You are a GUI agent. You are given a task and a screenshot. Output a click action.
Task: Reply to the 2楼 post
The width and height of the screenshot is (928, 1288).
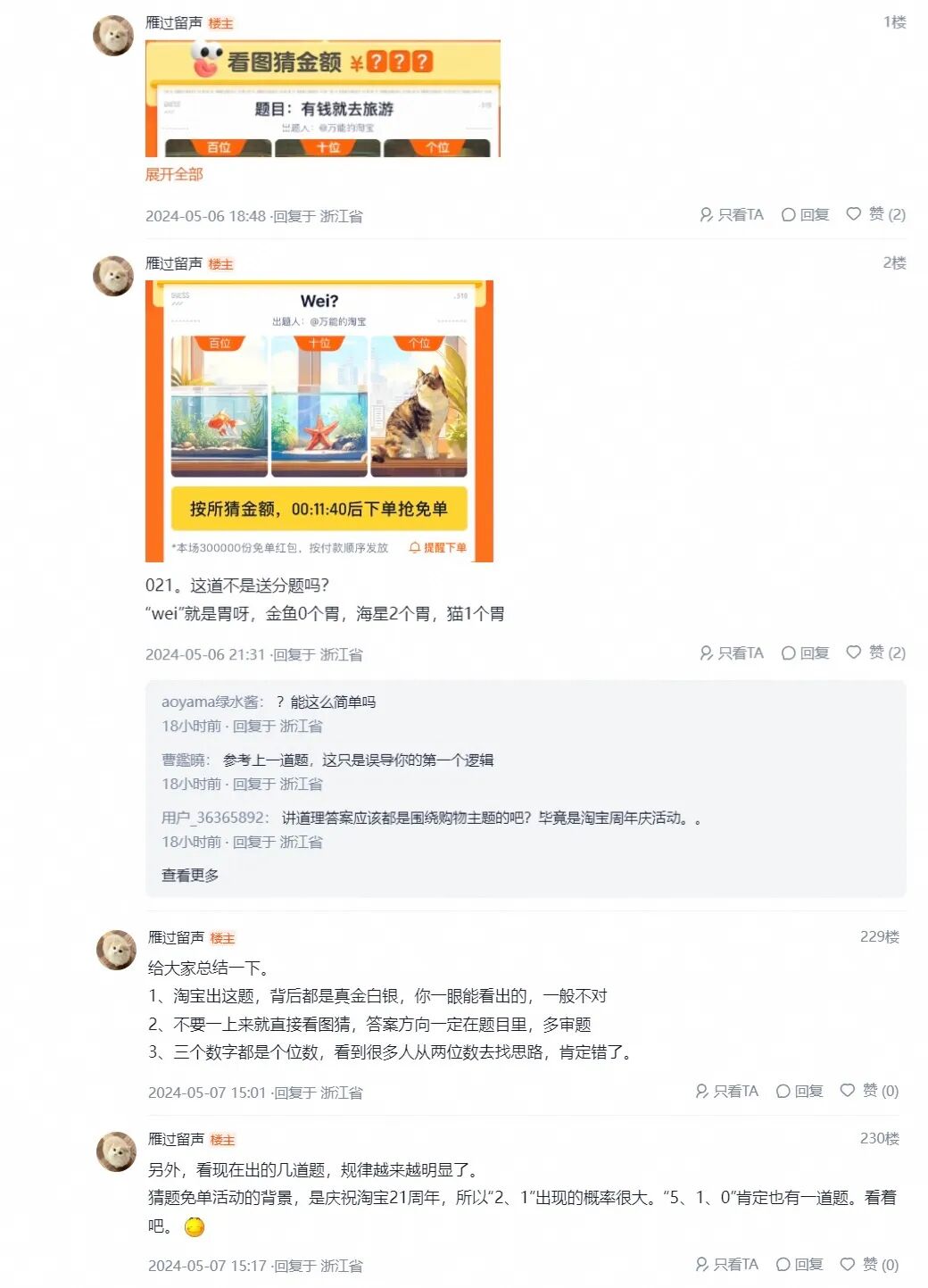tap(805, 652)
